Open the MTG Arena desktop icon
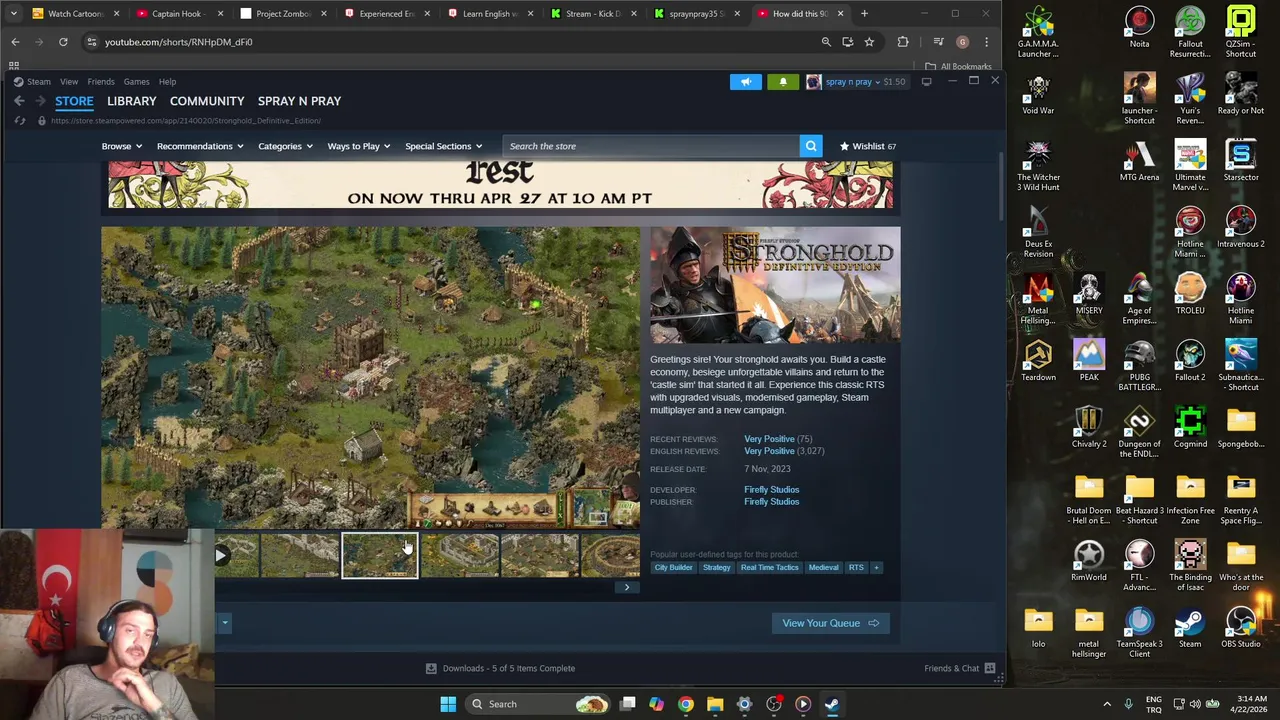The width and height of the screenshot is (1280, 720). pyautogui.click(x=1139, y=160)
